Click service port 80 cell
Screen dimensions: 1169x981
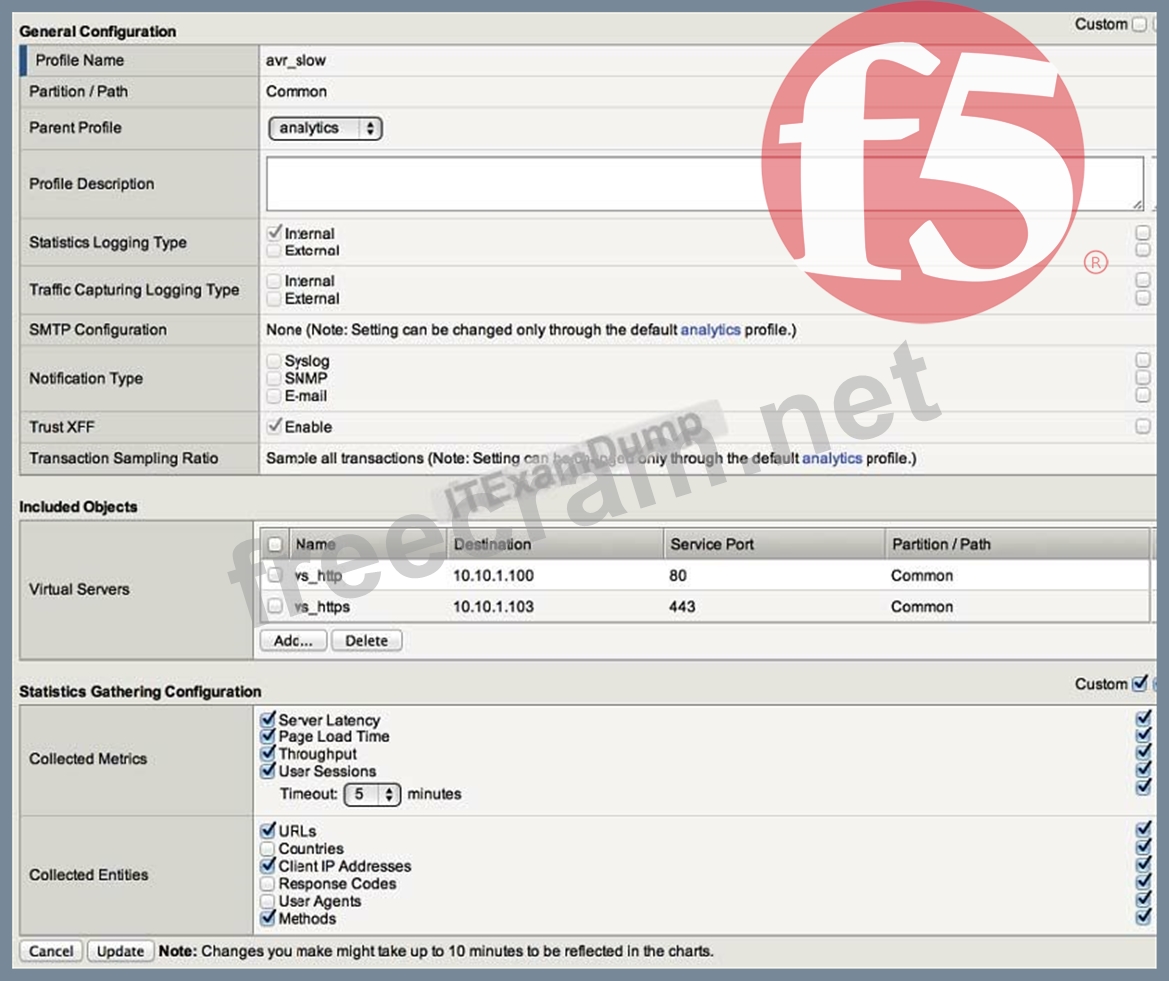(x=677, y=575)
